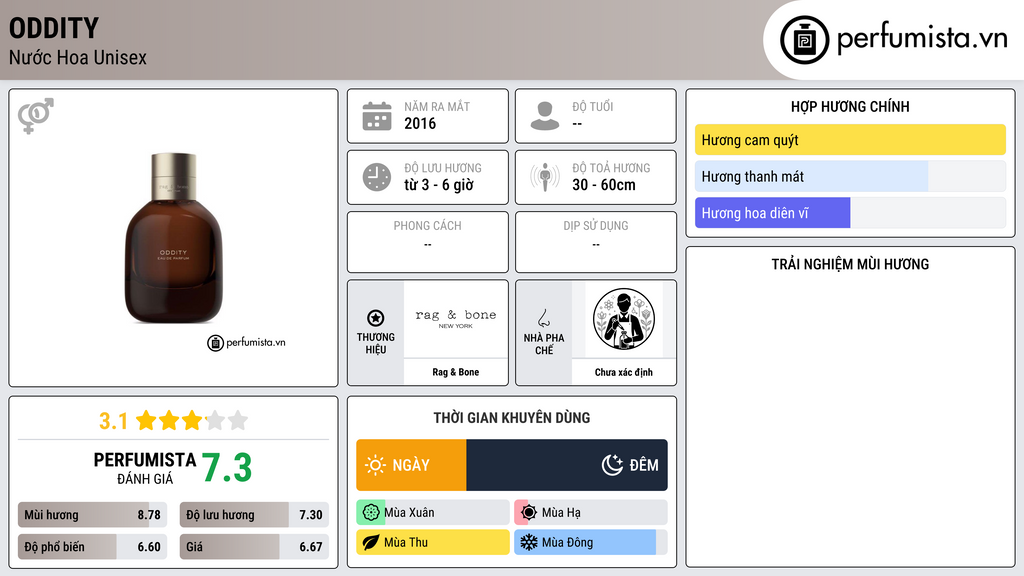Click the person silhouette age icon
Viewport: 1024px width, 576px height.
tap(545, 116)
